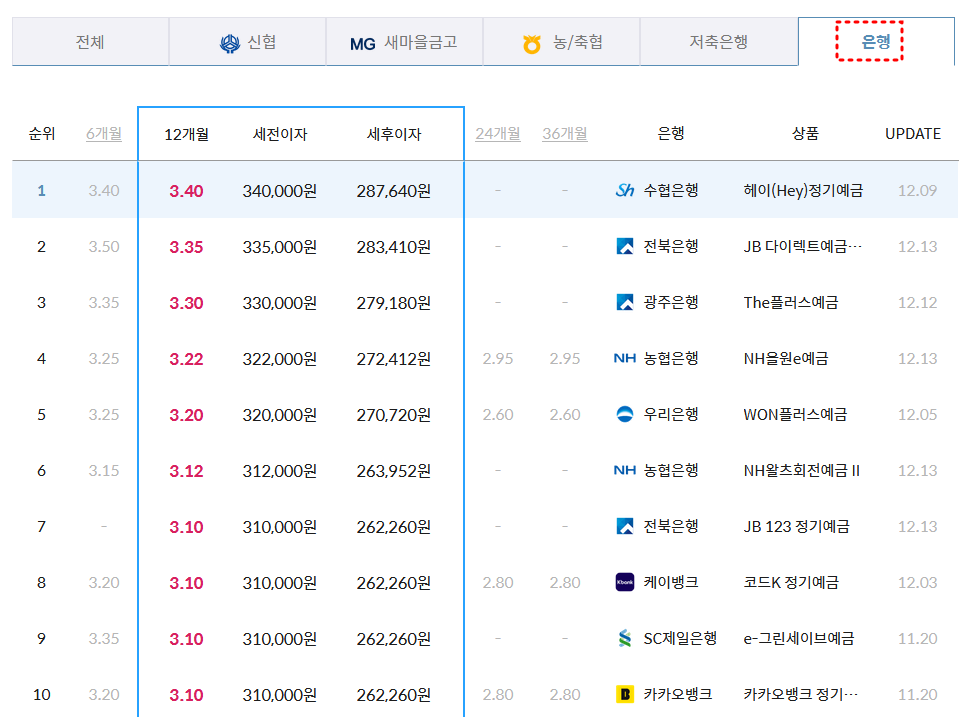Viewport: 972px width, 717px height.
Task: Open the The플러스예금 product
Action: 791,302
